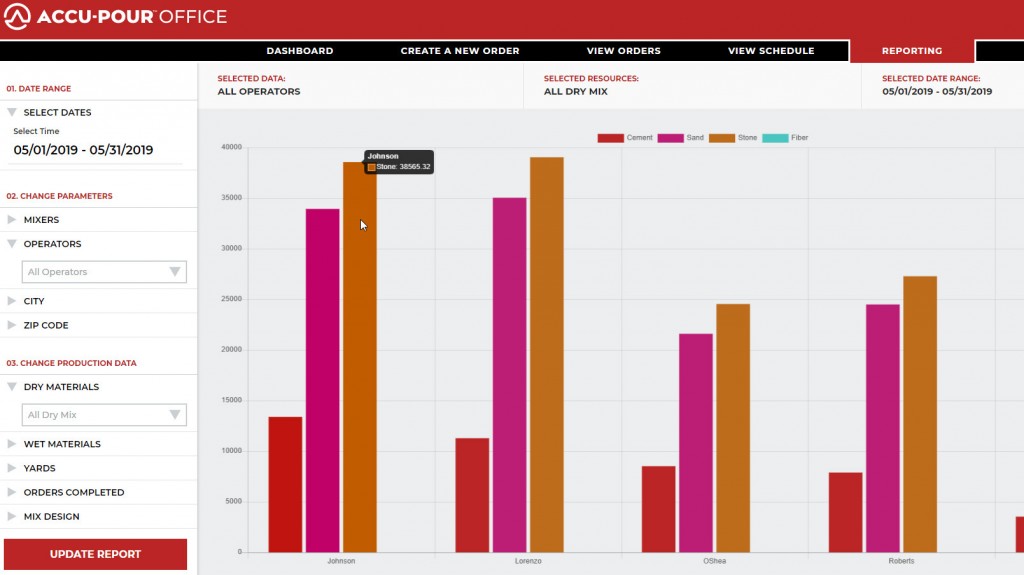Switch to View Orders tab
1024x575 pixels.
pyautogui.click(x=624, y=51)
